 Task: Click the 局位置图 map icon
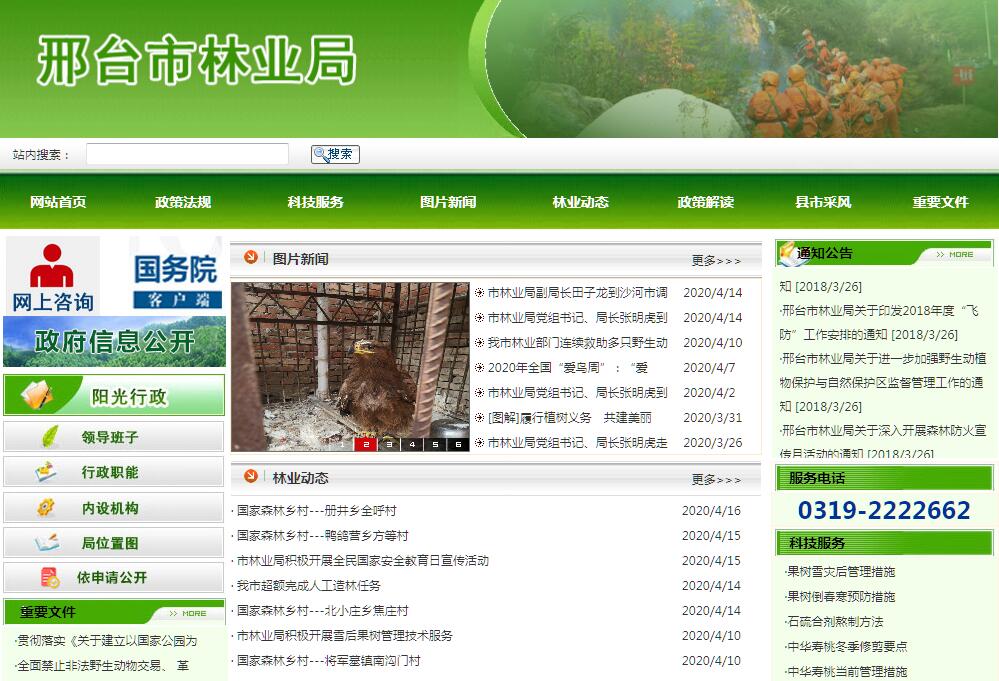coord(47,543)
